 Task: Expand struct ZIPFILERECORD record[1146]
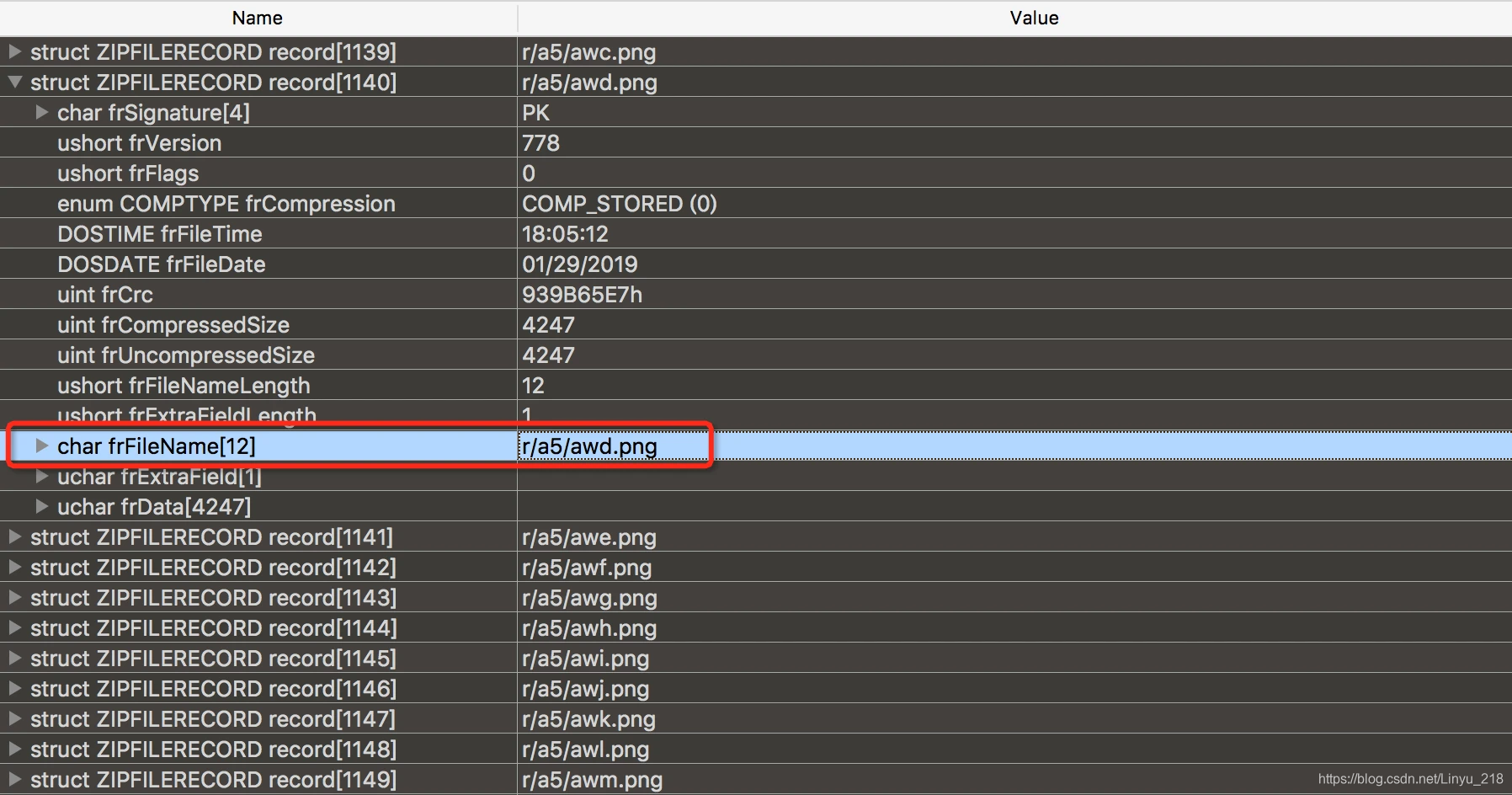14,688
